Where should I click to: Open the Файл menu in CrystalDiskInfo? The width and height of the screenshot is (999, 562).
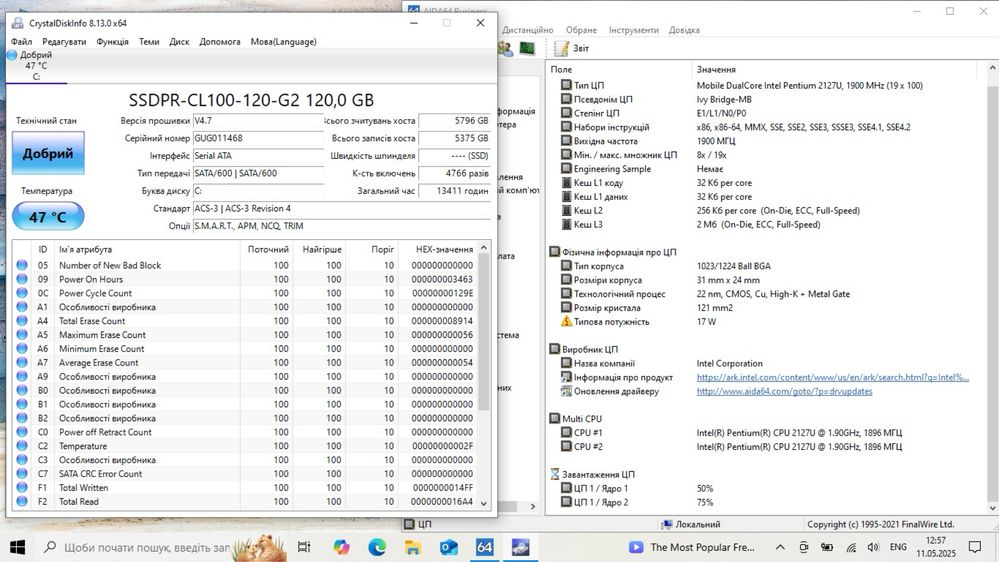tap(21, 41)
